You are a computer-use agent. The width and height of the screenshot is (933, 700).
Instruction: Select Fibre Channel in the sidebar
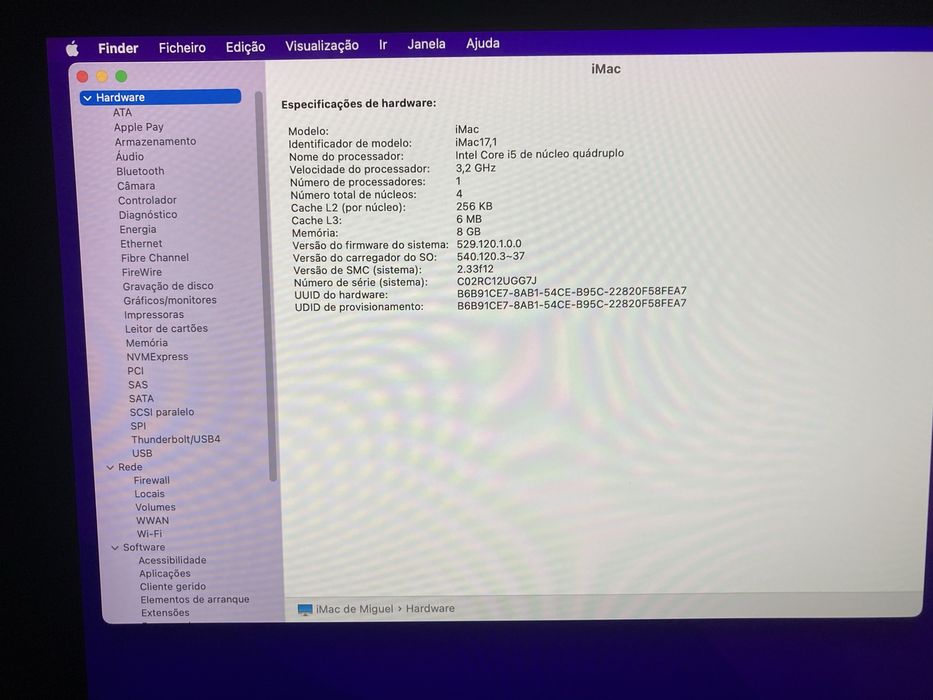pos(155,258)
